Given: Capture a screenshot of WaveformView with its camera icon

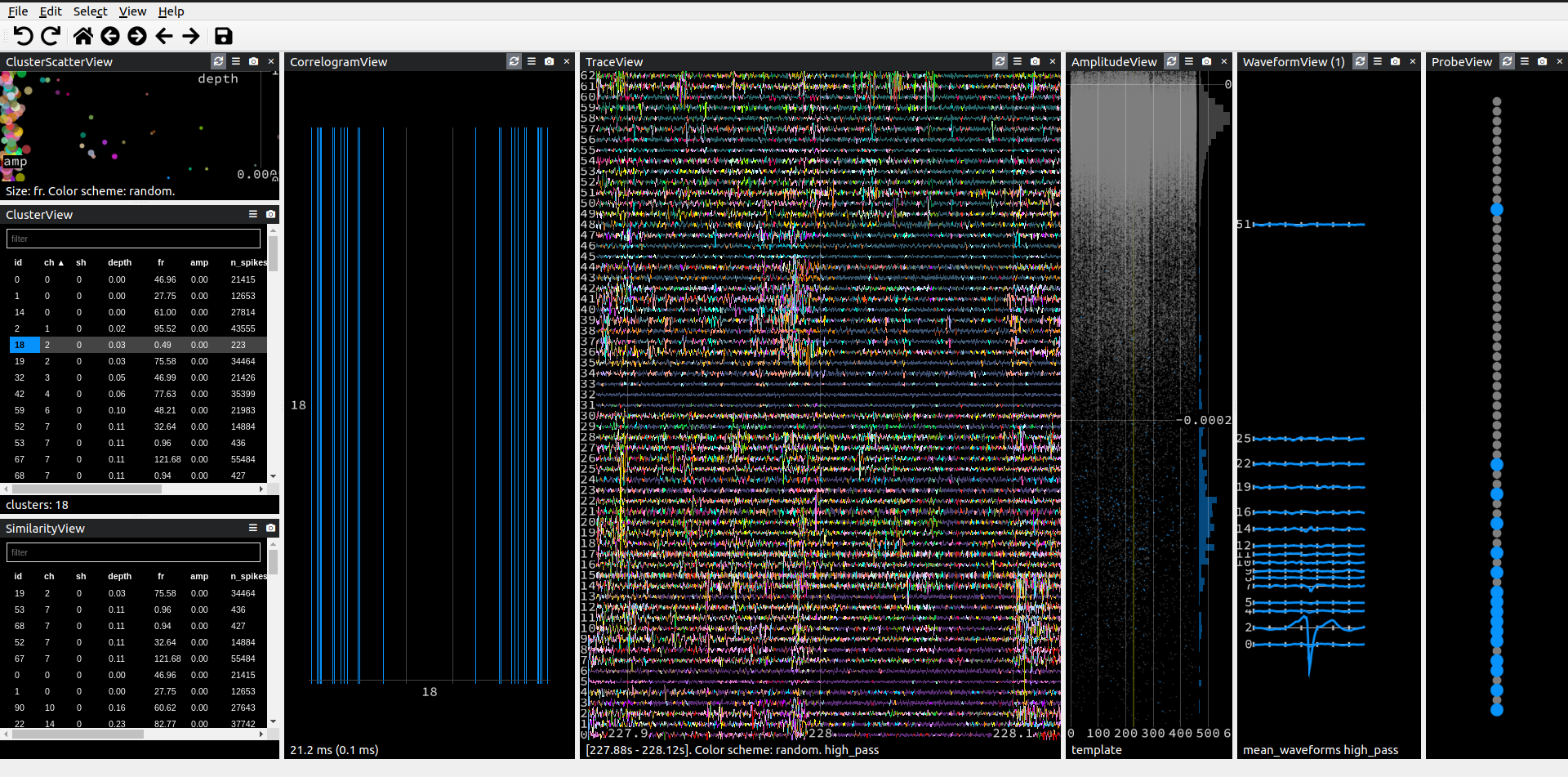Looking at the screenshot, I should pos(1393,61).
